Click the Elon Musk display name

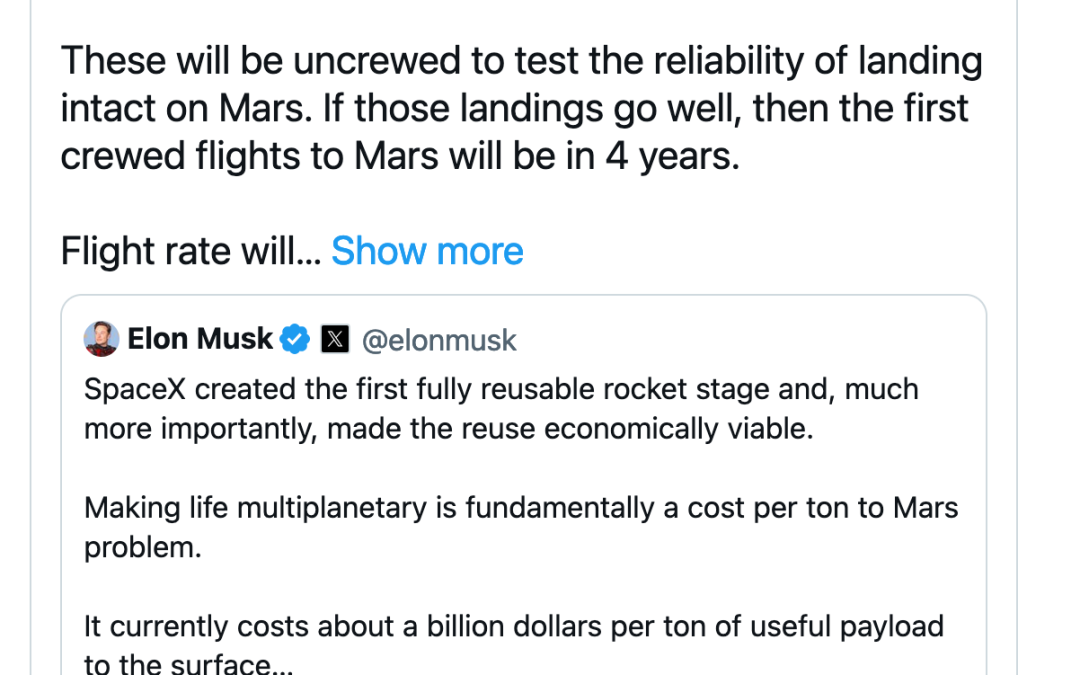coord(200,340)
